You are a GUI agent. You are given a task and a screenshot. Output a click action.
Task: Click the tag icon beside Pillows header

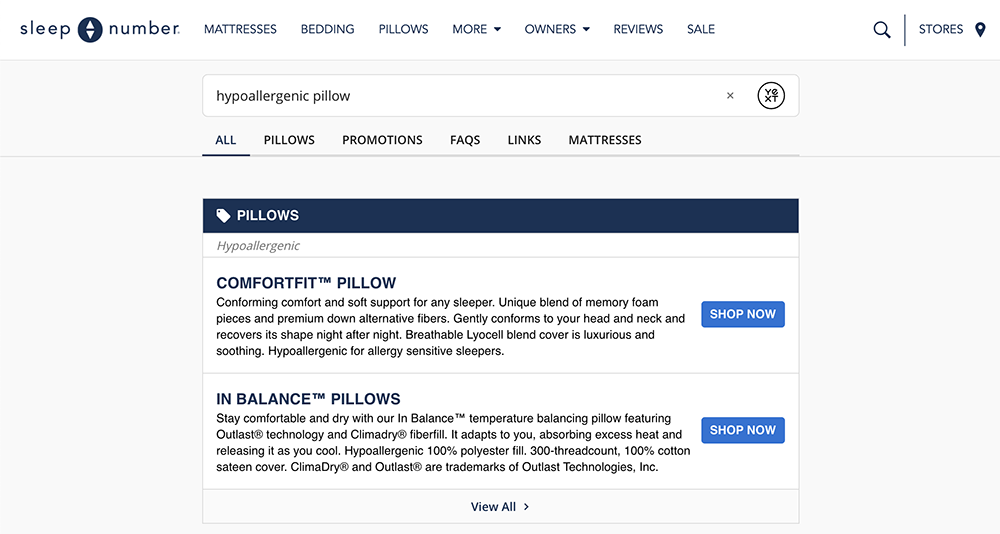223,215
